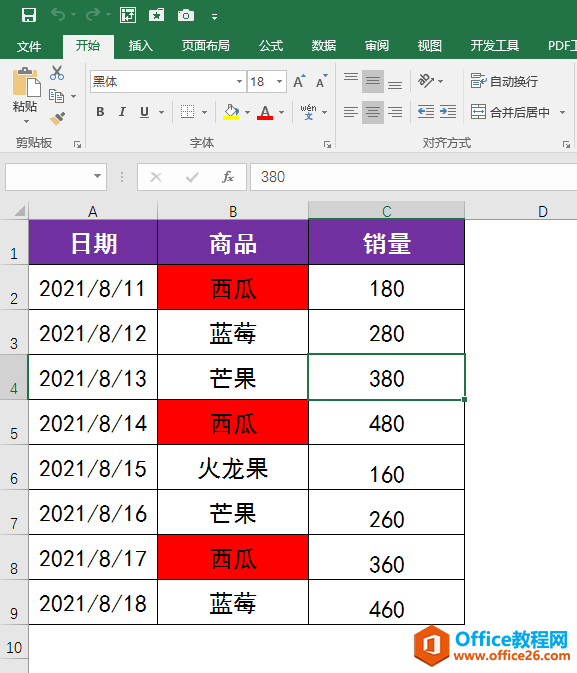The width and height of the screenshot is (577, 673).
Task: Click the Increase Indent icon
Action: pyautogui.click(x=448, y=112)
